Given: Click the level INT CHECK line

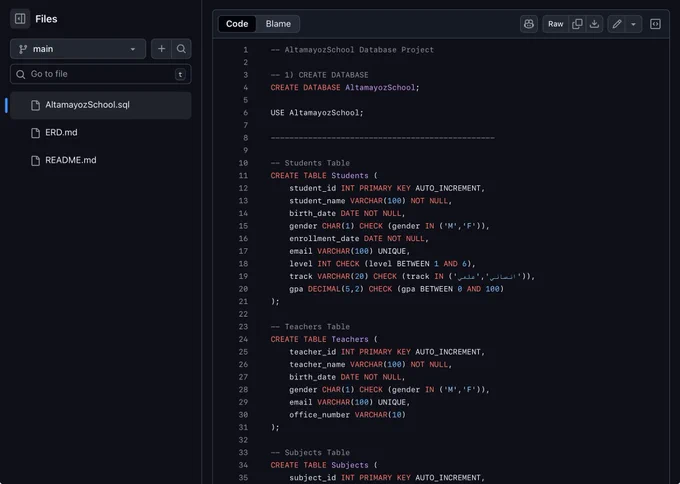Looking at the screenshot, I should [x=382, y=264].
